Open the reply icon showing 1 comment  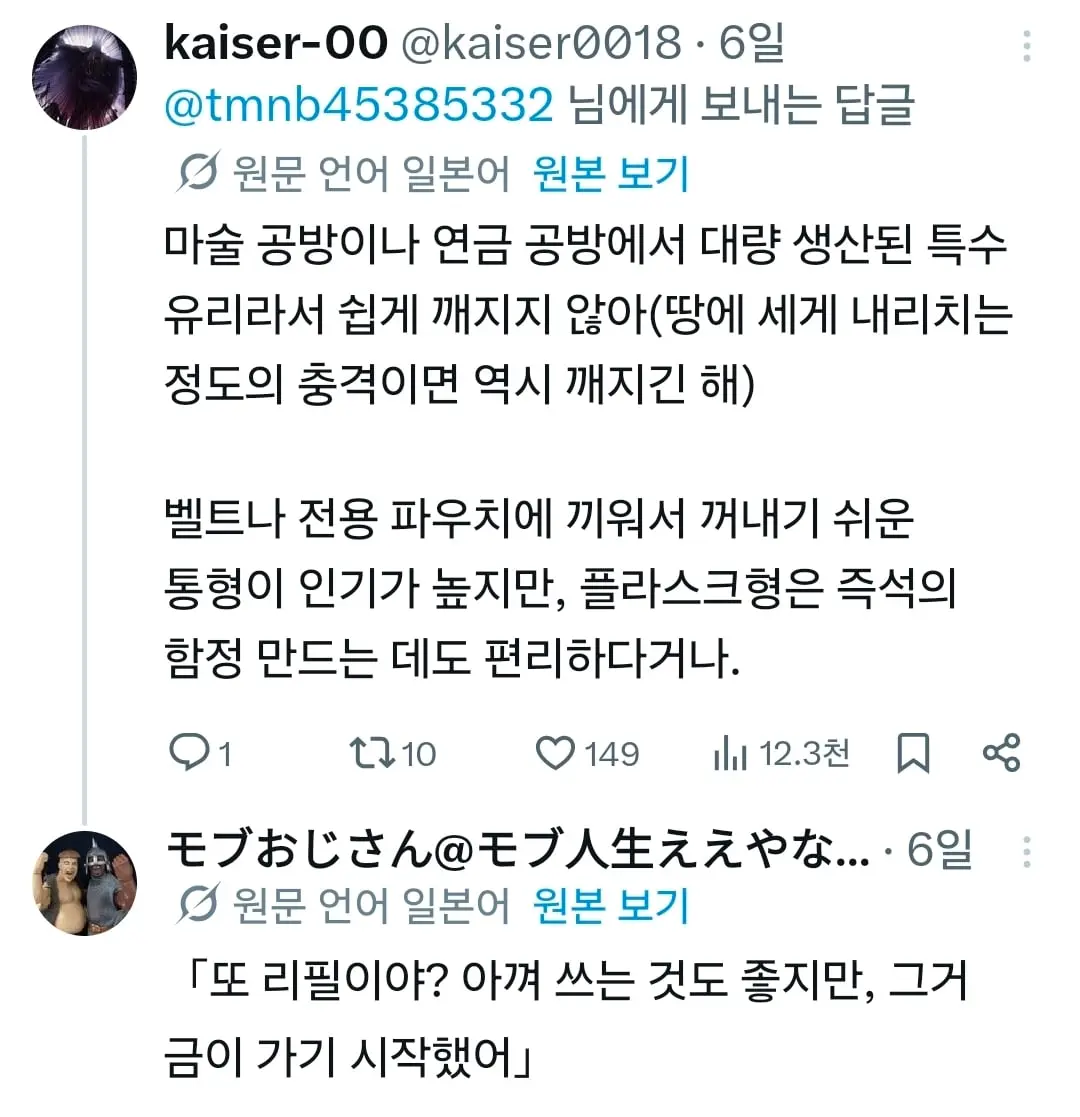(x=190, y=752)
